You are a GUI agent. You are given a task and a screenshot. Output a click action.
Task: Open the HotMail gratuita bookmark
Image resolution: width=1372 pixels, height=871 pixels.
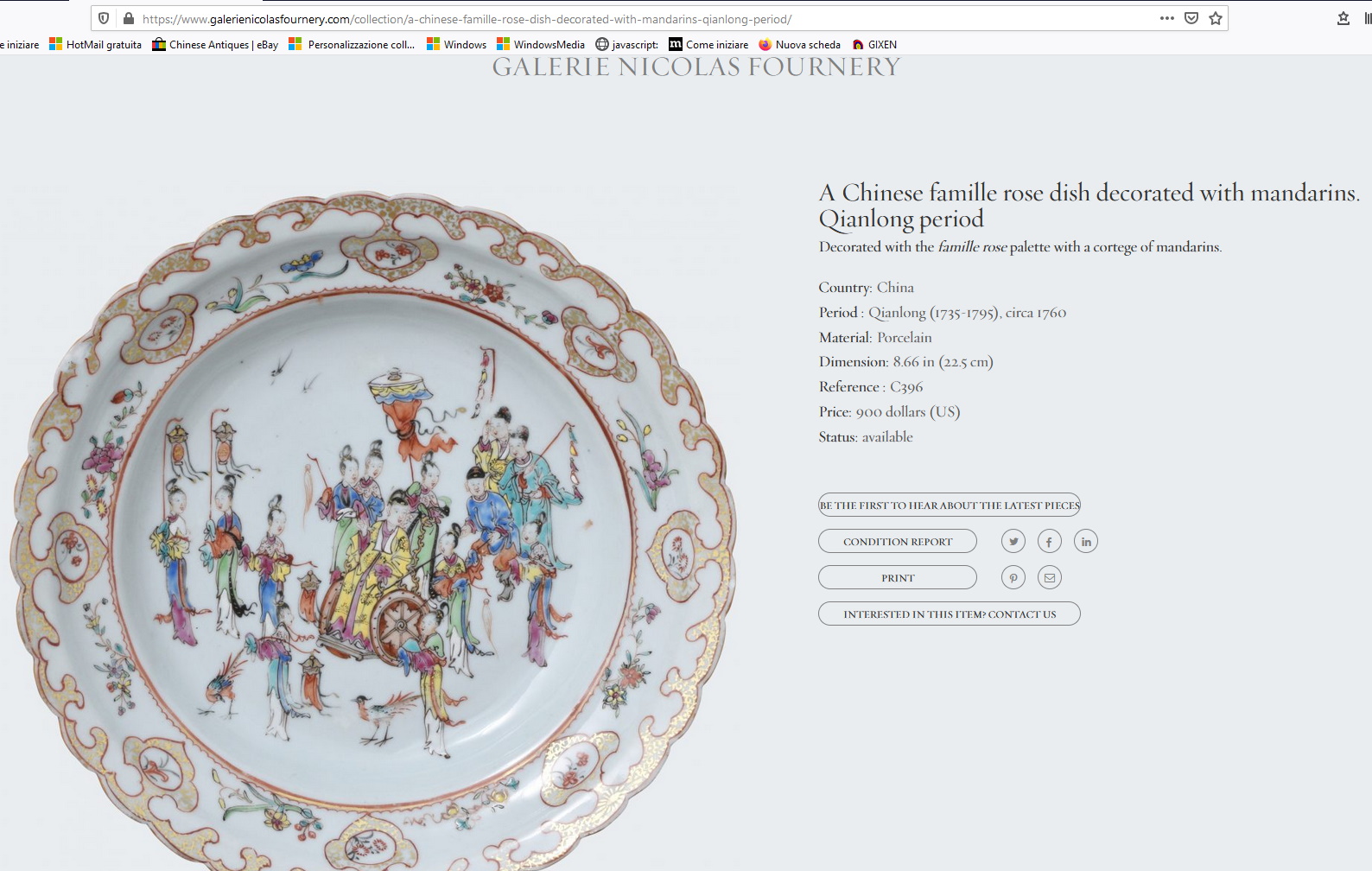pos(95,45)
